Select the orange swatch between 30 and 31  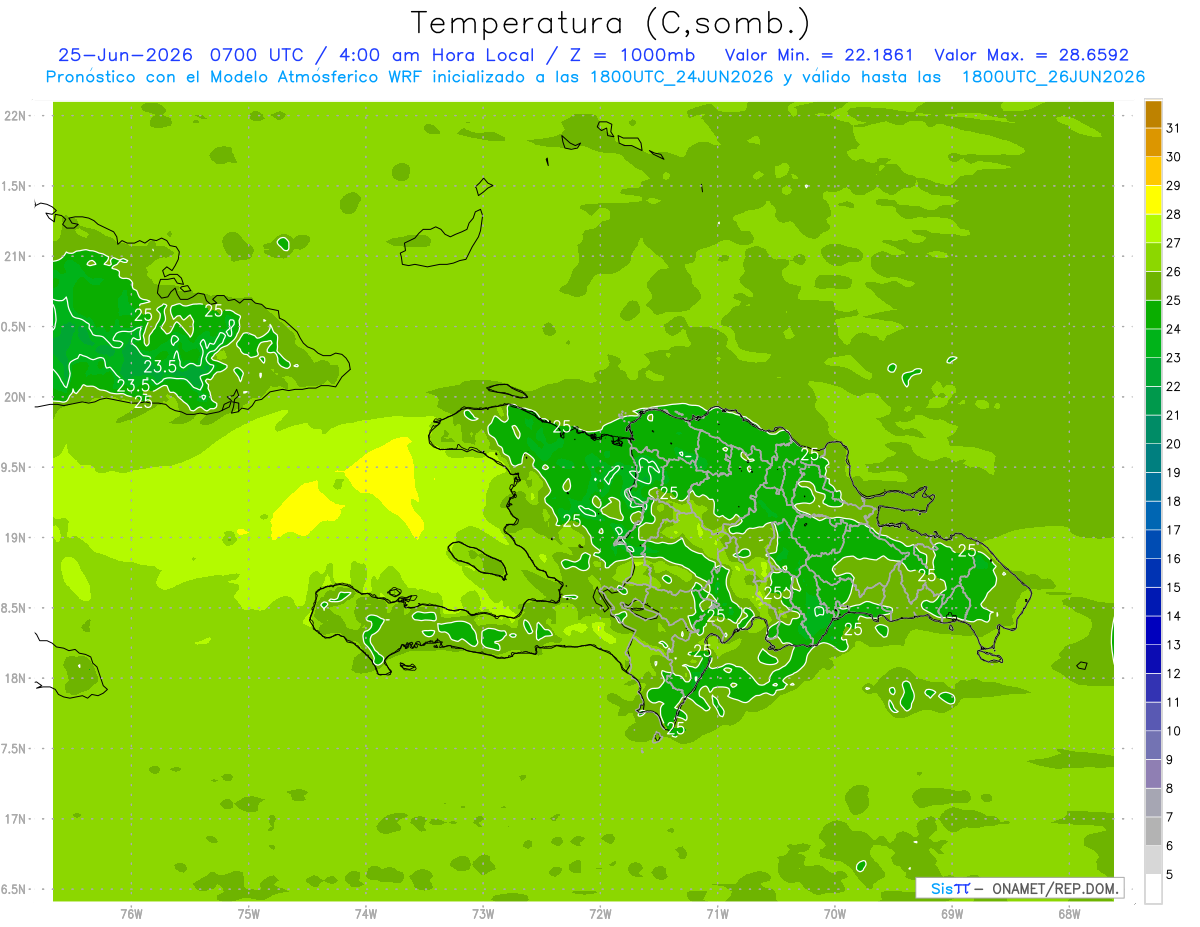[1153, 143]
